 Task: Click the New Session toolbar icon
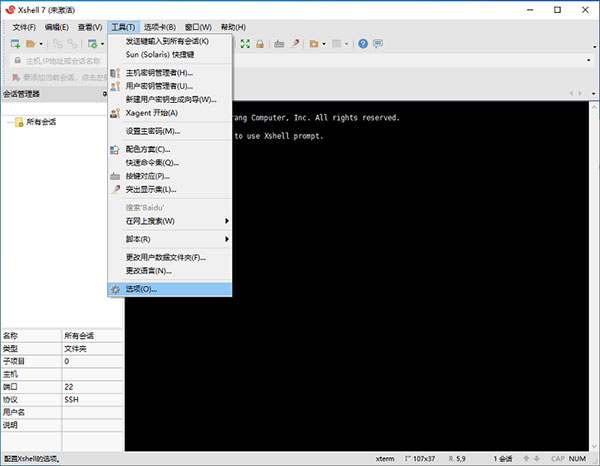tap(15, 44)
